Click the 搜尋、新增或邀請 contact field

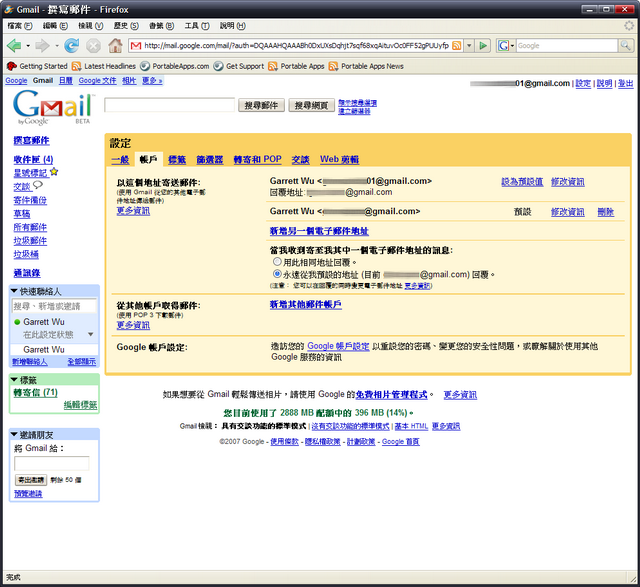point(54,306)
